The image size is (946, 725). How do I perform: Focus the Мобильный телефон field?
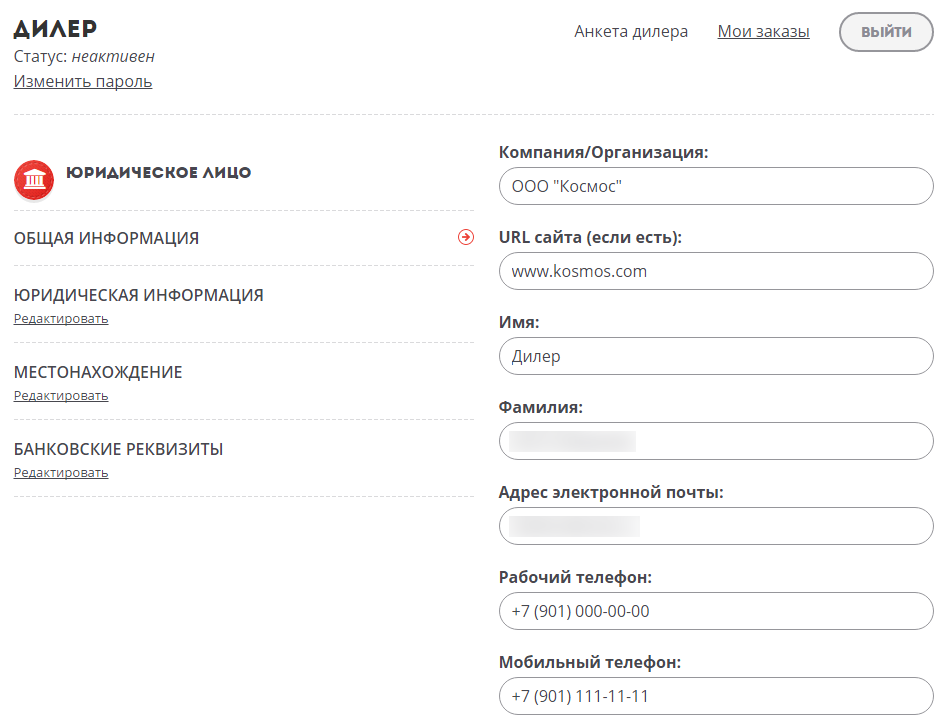coord(716,697)
